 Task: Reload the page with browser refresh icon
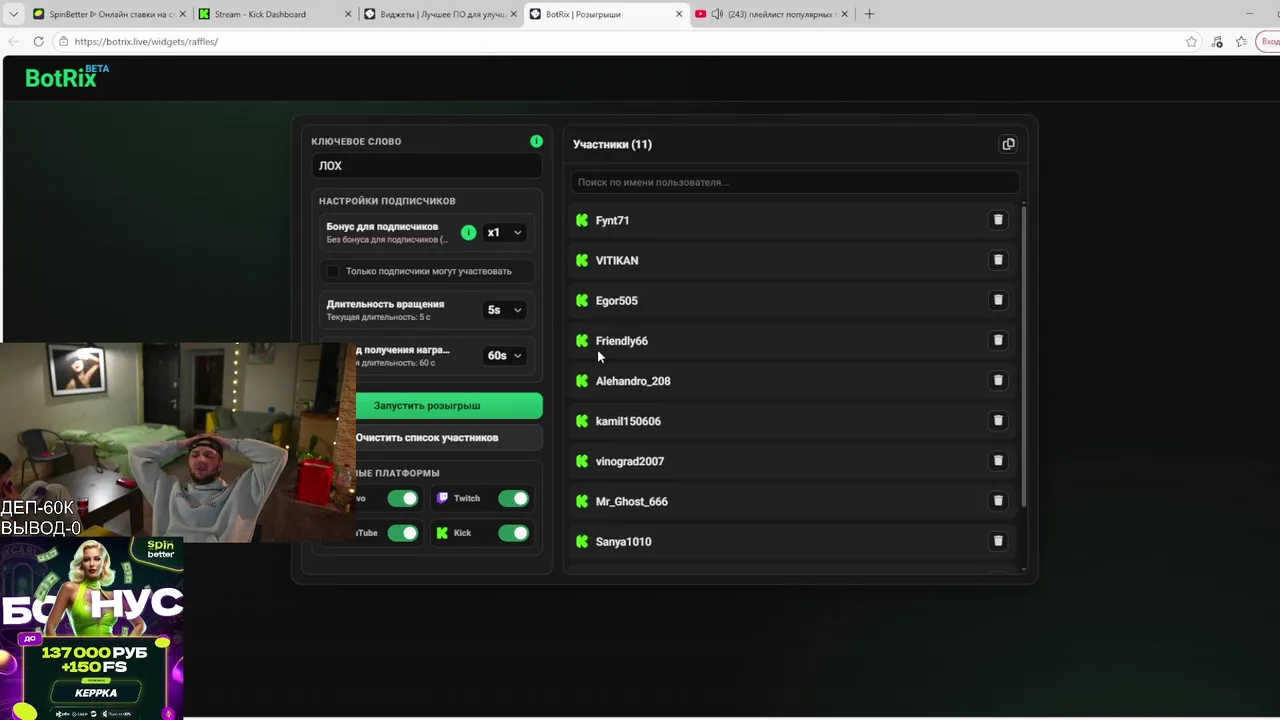click(x=38, y=41)
